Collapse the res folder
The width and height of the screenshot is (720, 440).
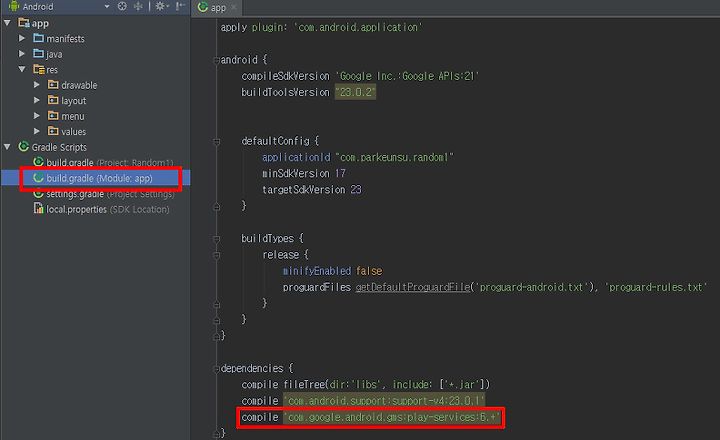pos(22,69)
